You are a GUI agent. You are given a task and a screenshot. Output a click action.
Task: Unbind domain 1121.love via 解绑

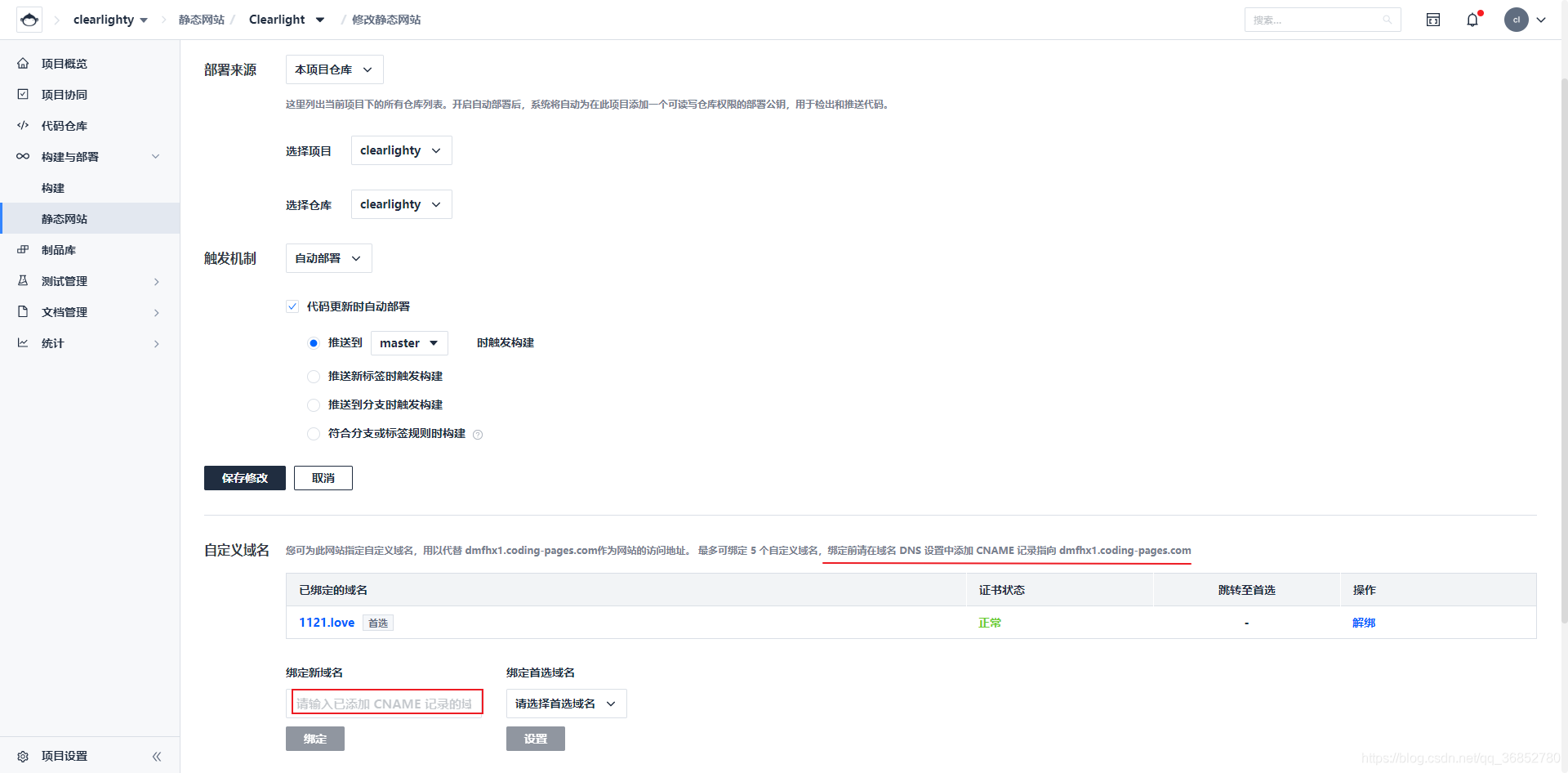click(1364, 622)
